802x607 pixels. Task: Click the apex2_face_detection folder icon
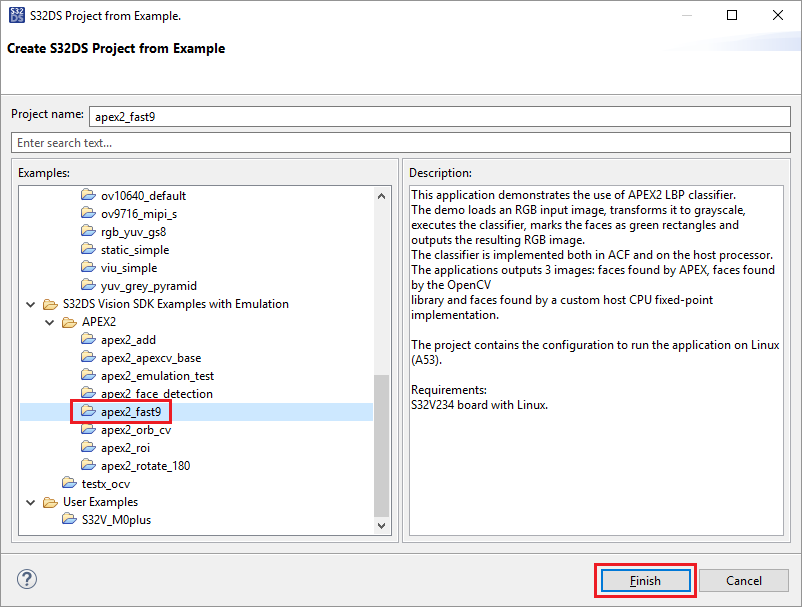click(88, 393)
